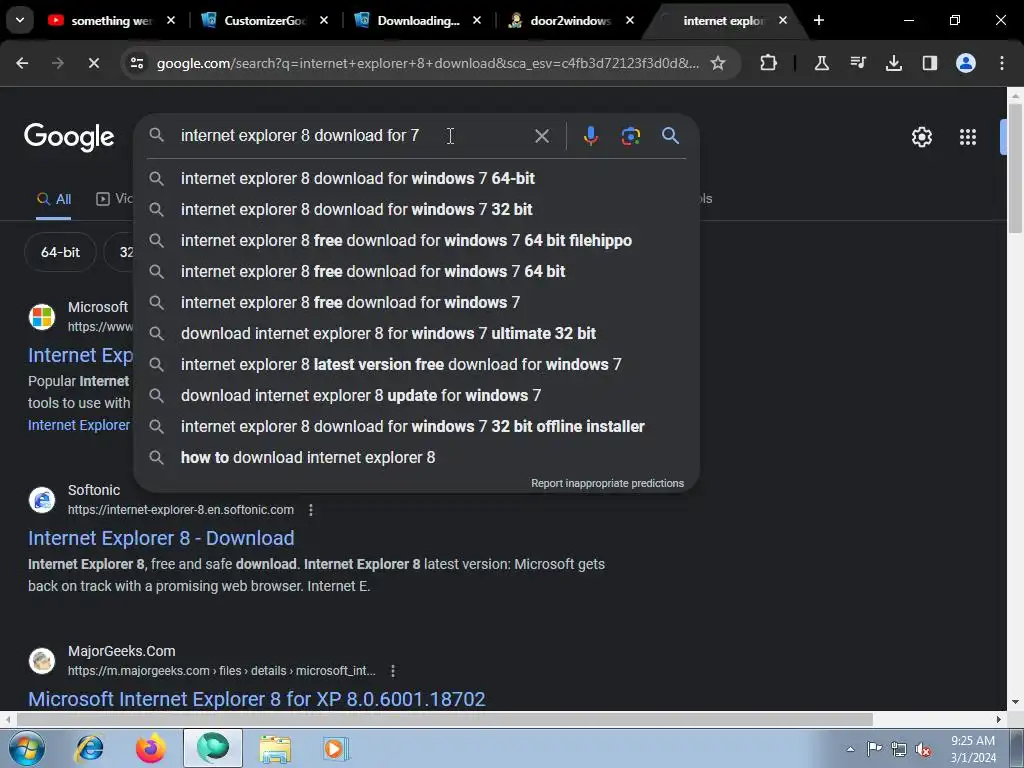This screenshot has width=1024, height=768.
Task: View site information icon in address bar
Action: 136,63
